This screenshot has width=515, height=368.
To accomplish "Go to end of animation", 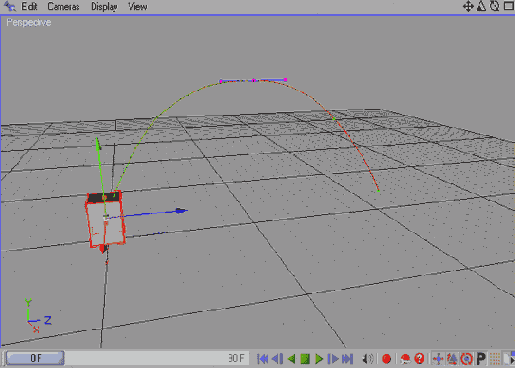I will pos(347,359).
